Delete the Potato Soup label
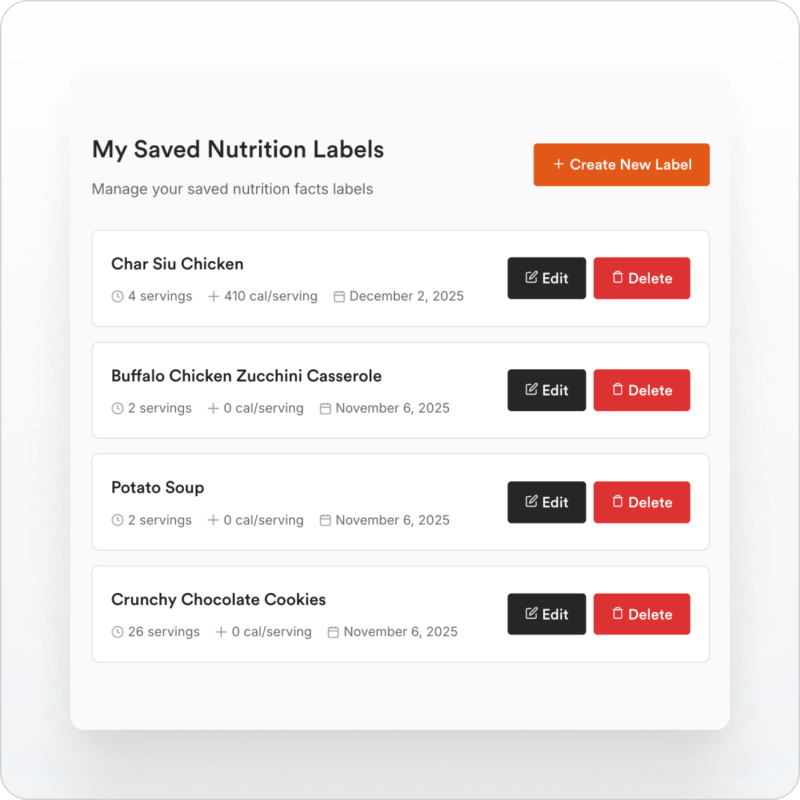The image size is (800, 800). tap(641, 502)
